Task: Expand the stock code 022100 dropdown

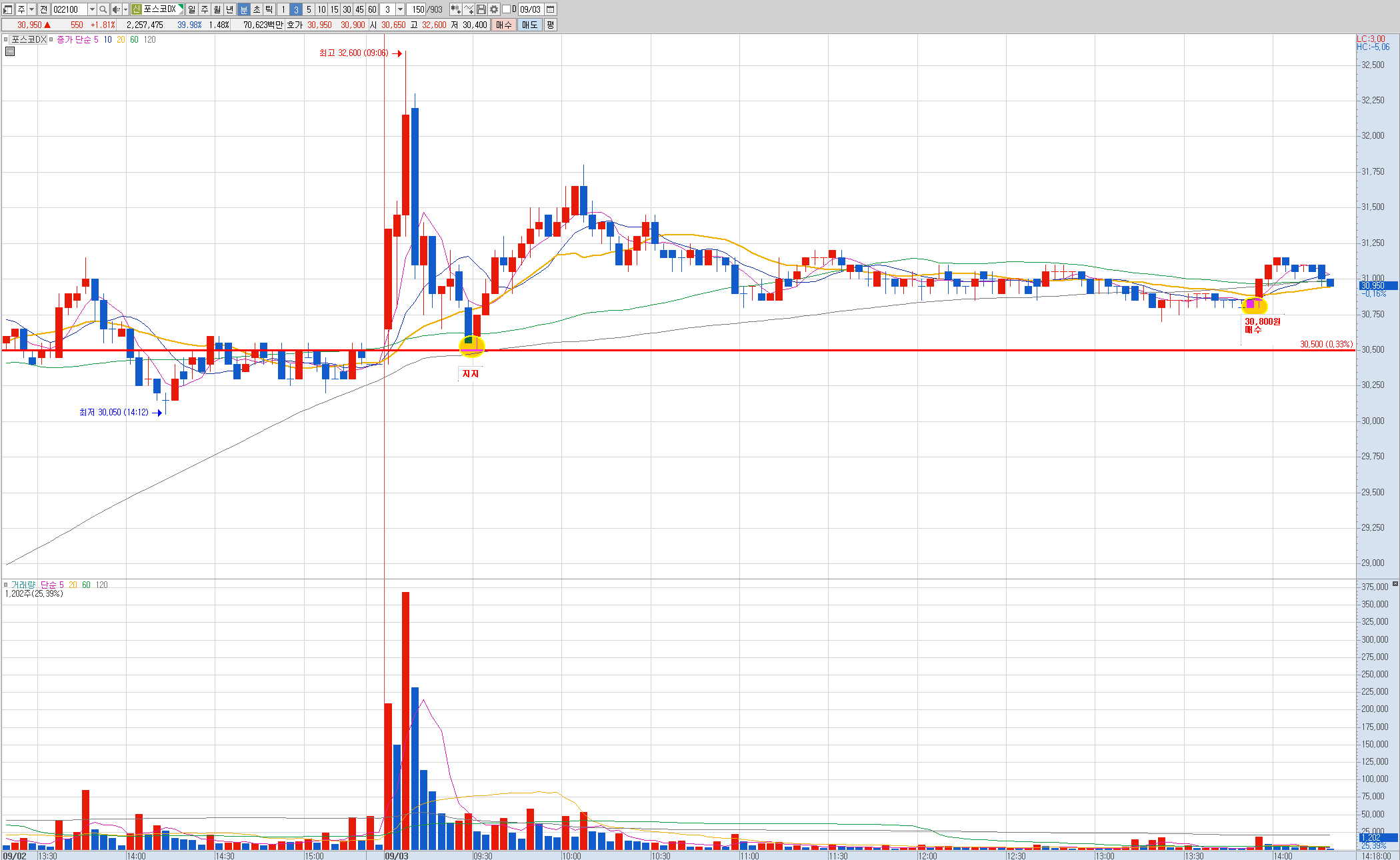Action: pyautogui.click(x=92, y=9)
